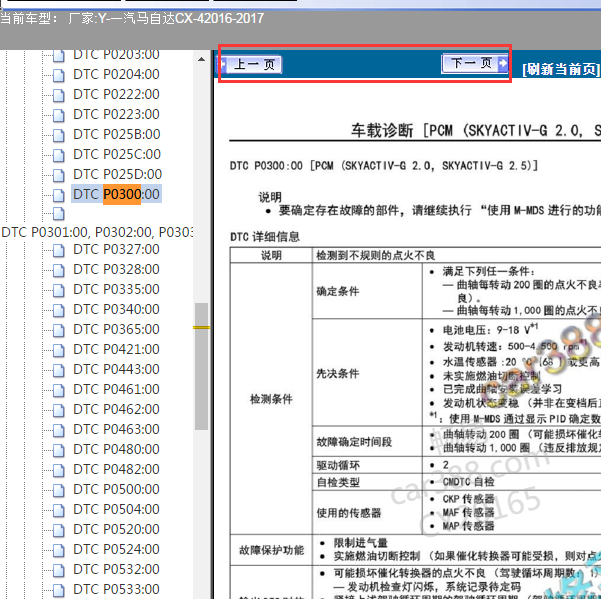Click the tree panel scrollbar thumb

click(201, 366)
